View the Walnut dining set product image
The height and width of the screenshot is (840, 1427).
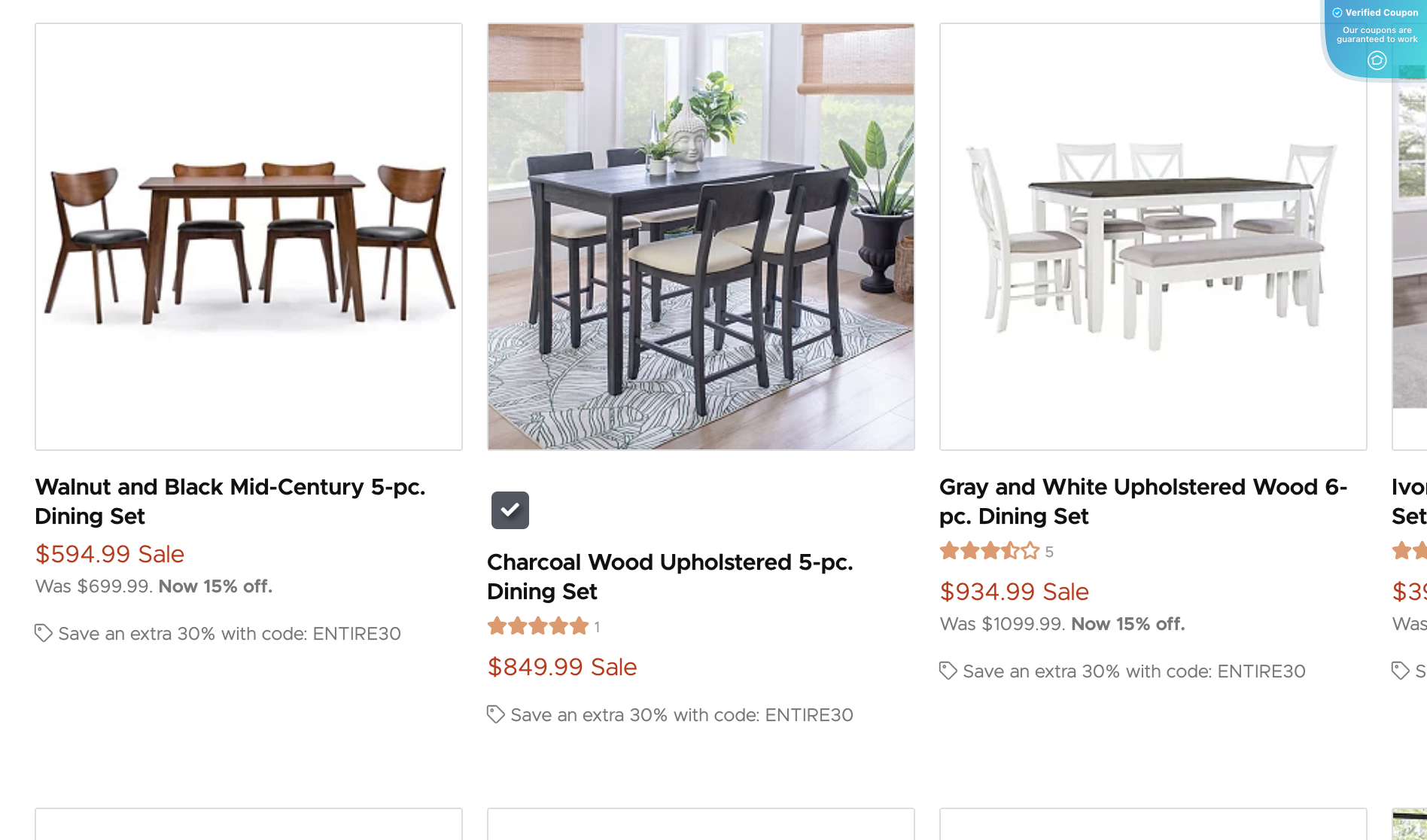248,236
